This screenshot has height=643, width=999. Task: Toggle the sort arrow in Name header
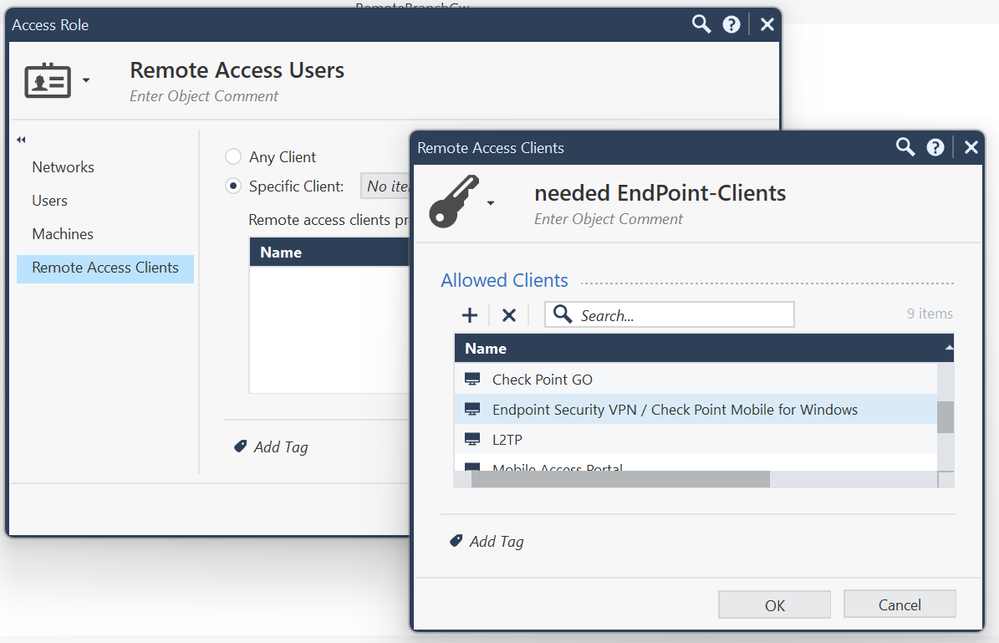[x=949, y=348]
